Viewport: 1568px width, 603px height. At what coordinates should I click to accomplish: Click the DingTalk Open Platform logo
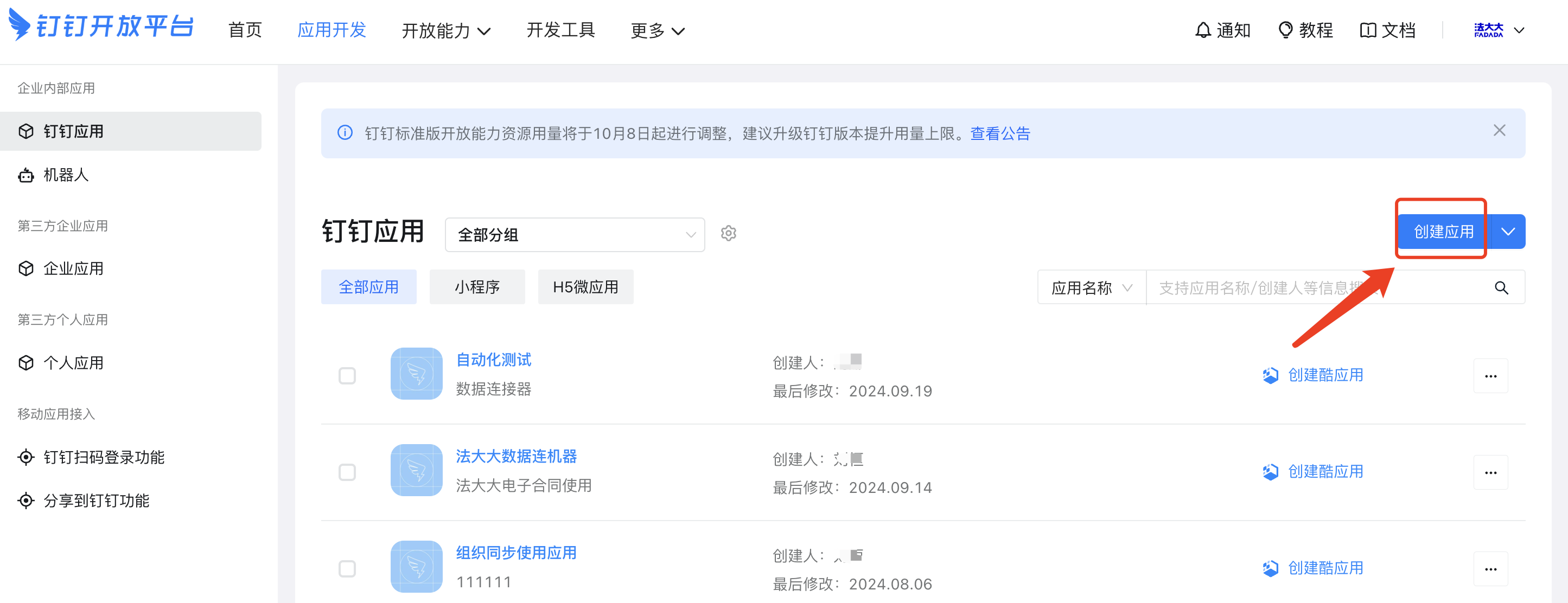[101, 25]
